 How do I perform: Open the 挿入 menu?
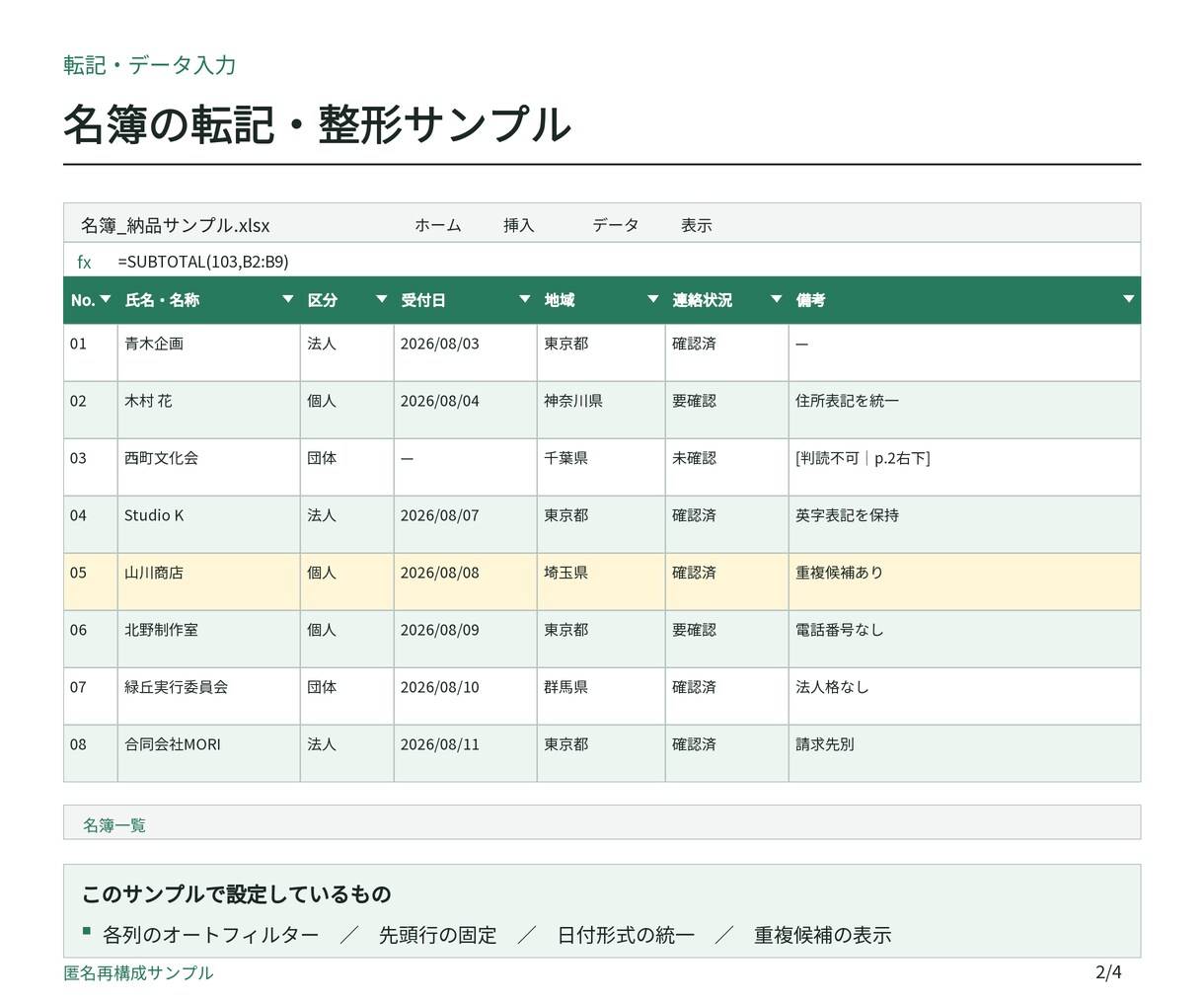[x=519, y=225]
